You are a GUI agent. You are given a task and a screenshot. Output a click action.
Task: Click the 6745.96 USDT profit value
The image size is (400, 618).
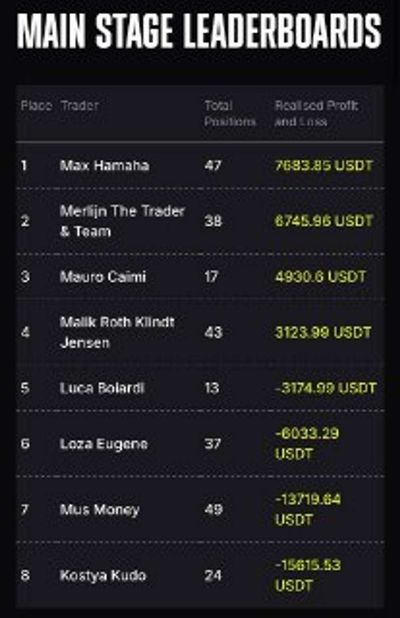(x=324, y=221)
